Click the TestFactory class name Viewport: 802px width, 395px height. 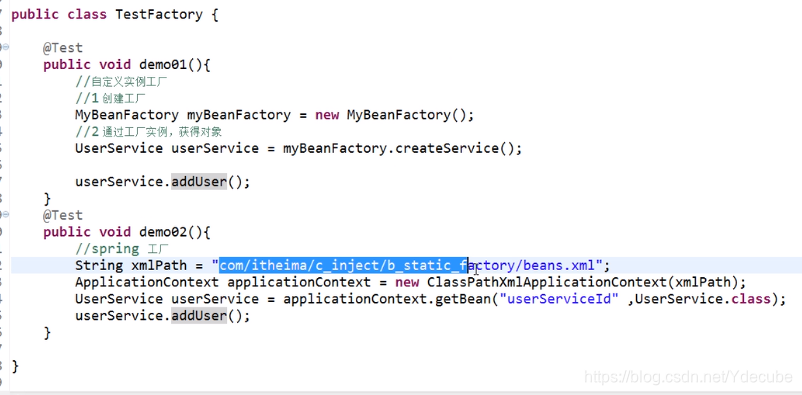coord(159,14)
